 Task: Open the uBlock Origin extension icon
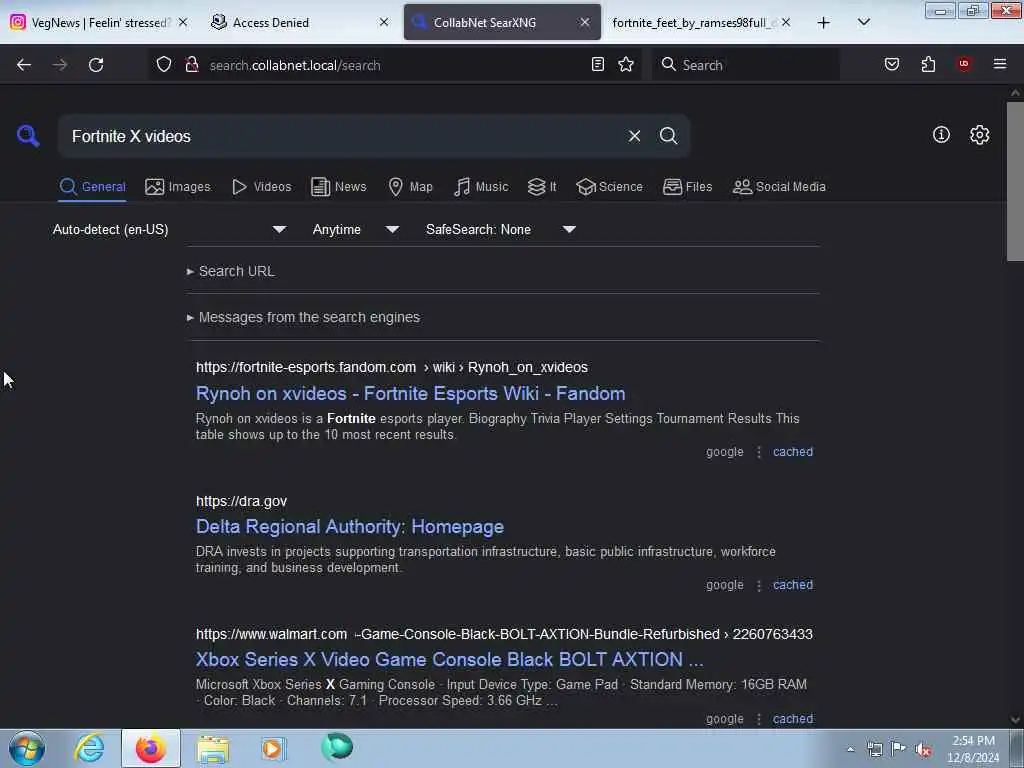click(964, 64)
